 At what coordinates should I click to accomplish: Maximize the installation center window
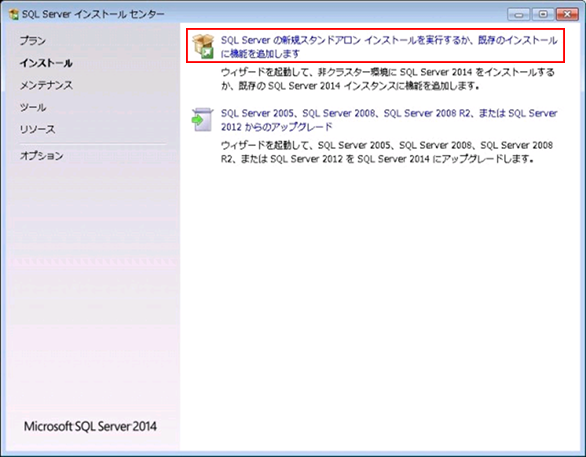pyautogui.click(x=543, y=15)
